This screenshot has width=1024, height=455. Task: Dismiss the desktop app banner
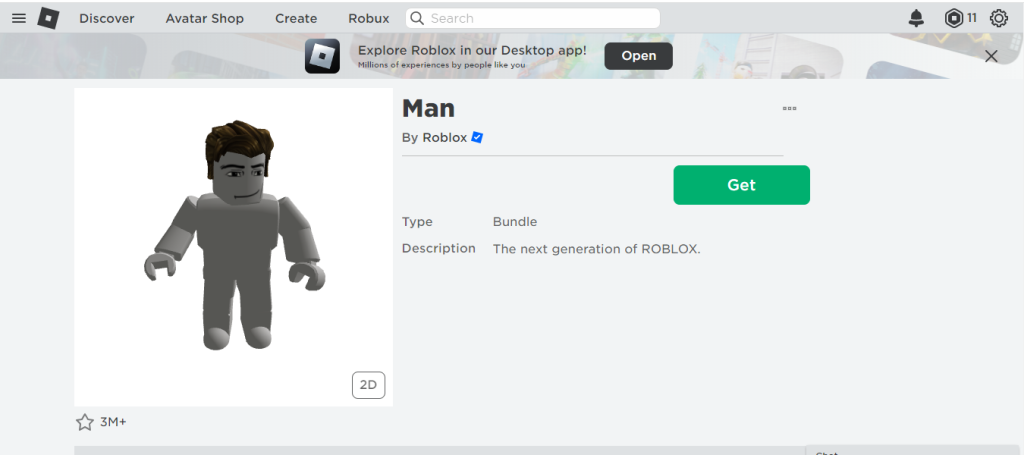pyautogui.click(x=991, y=56)
